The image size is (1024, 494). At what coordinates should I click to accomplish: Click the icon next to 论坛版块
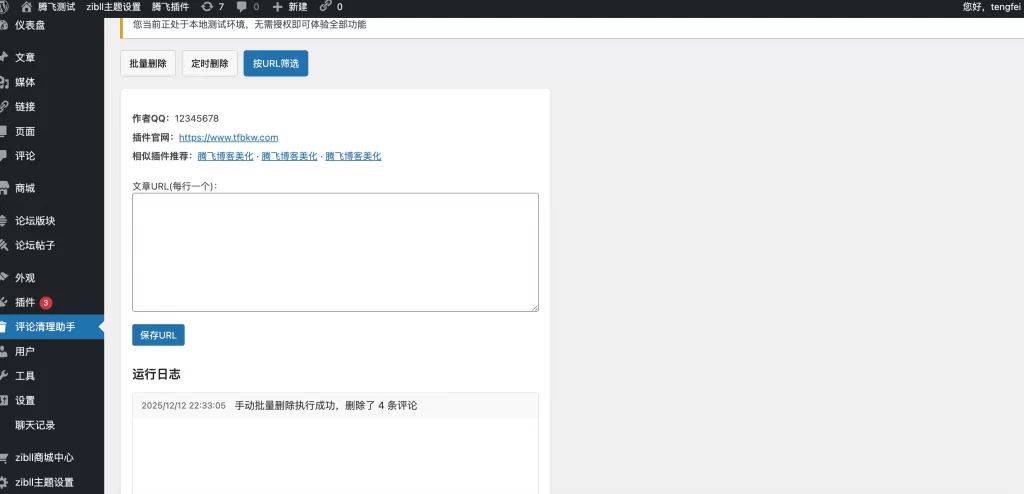(x=3, y=221)
